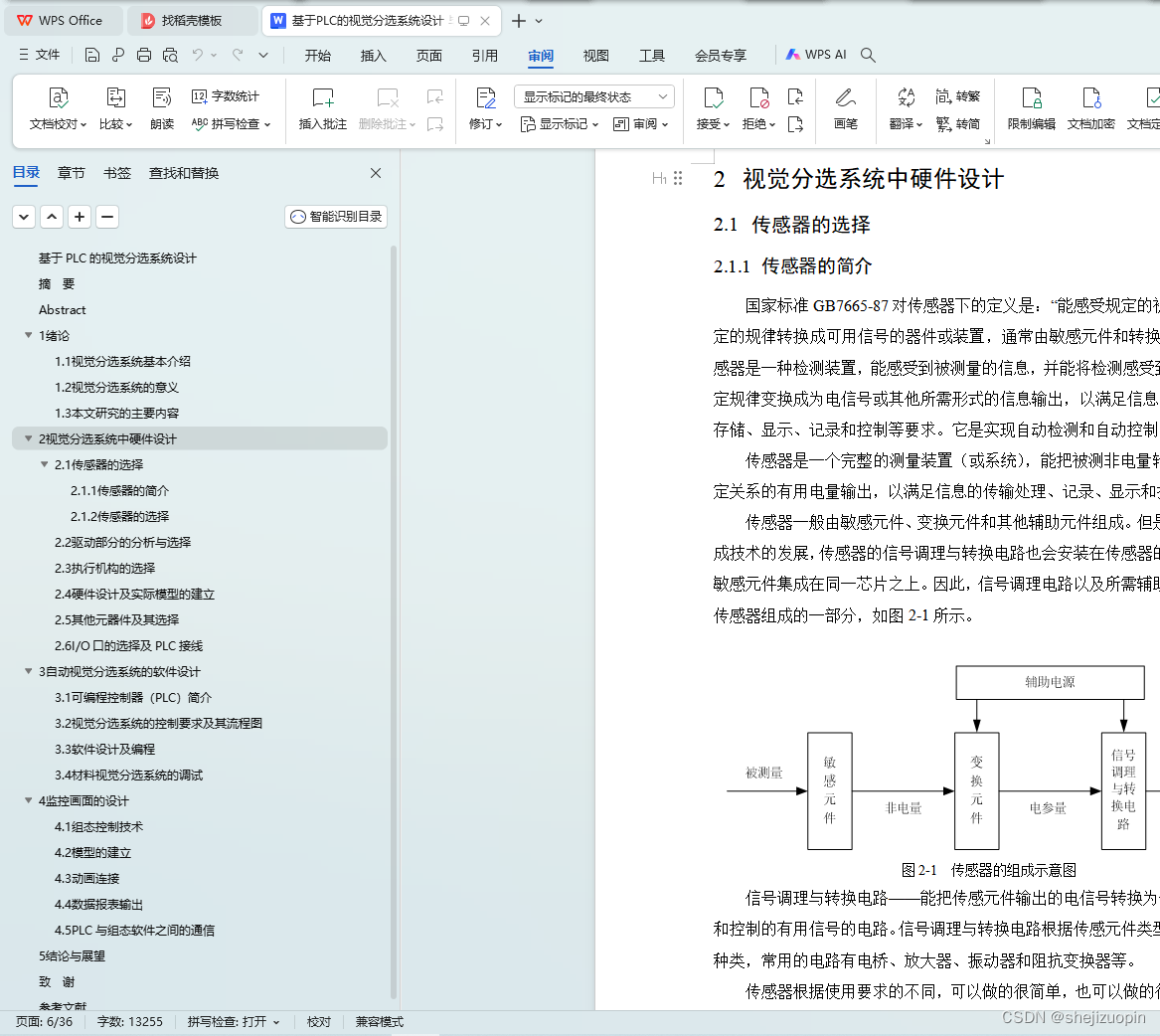Open 拼写检查 dropdown in ribbon
The height and width of the screenshot is (1036, 1160).
coord(231,124)
